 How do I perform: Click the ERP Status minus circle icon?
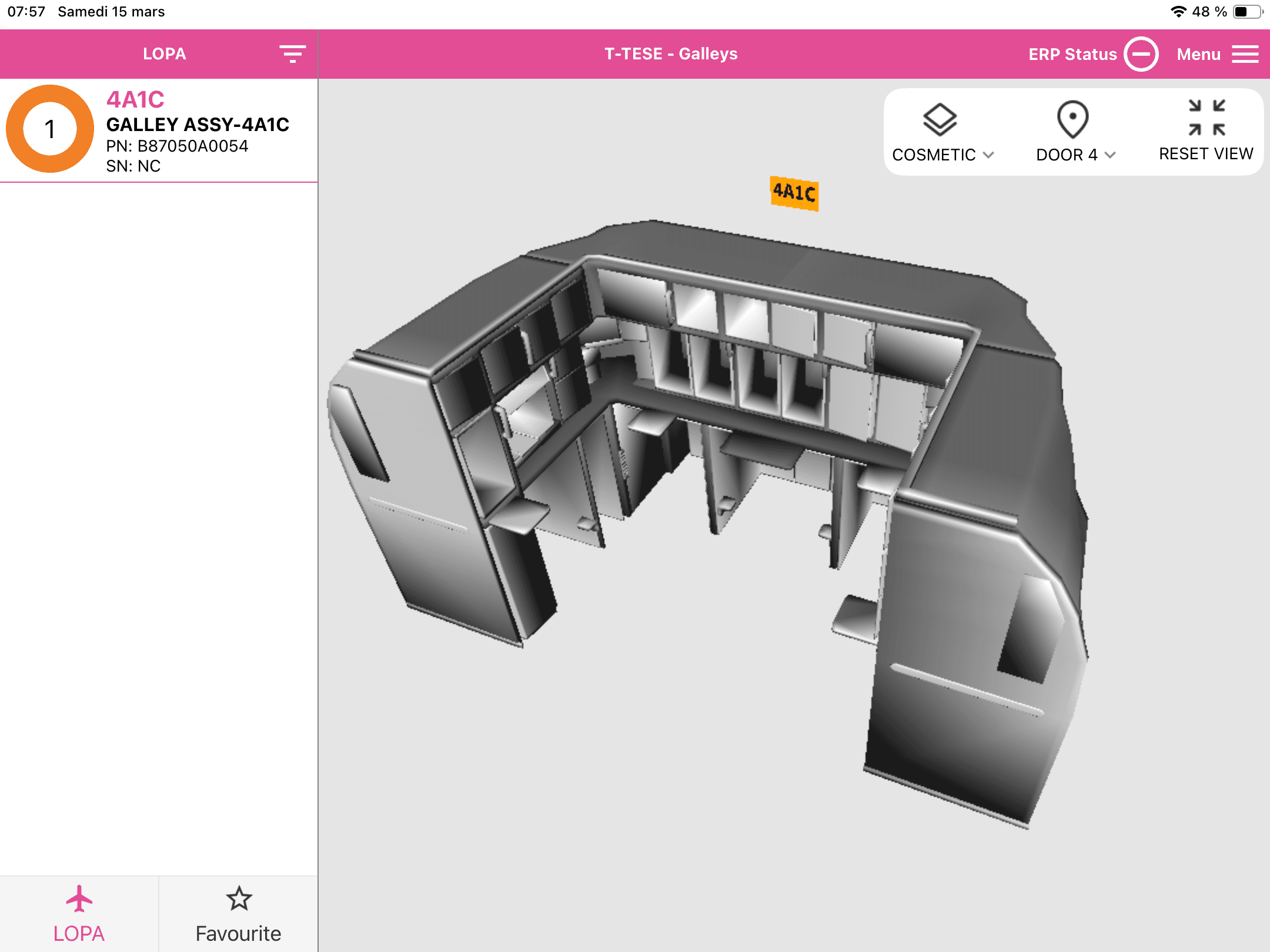[1141, 54]
